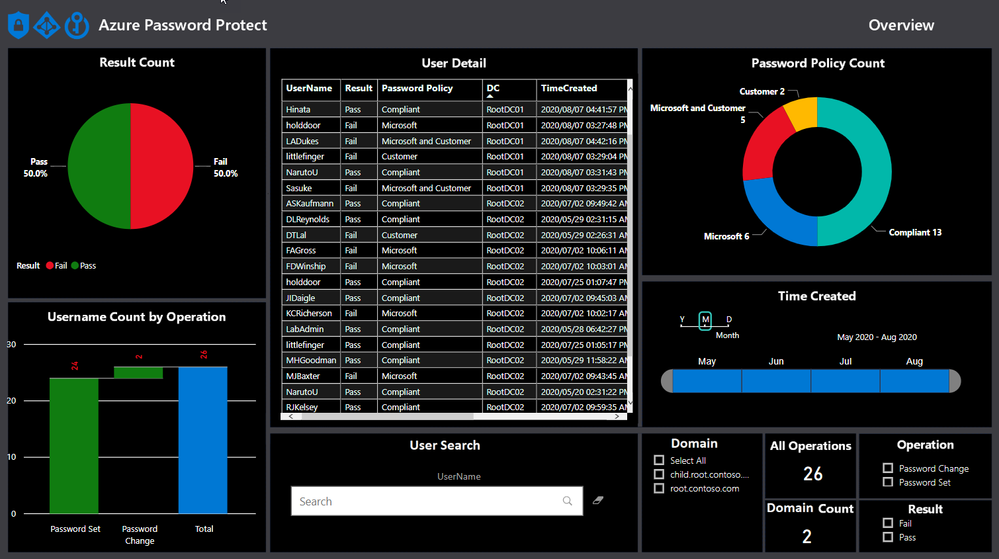The width and height of the screenshot is (999, 559).
Task: Select the Y year granularity option
Action: [682, 320]
